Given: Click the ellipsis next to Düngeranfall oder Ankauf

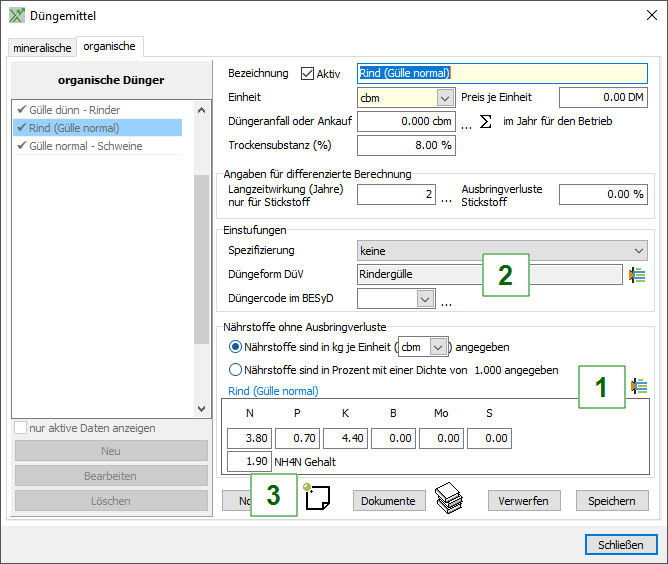Looking at the screenshot, I should pyautogui.click(x=466, y=123).
